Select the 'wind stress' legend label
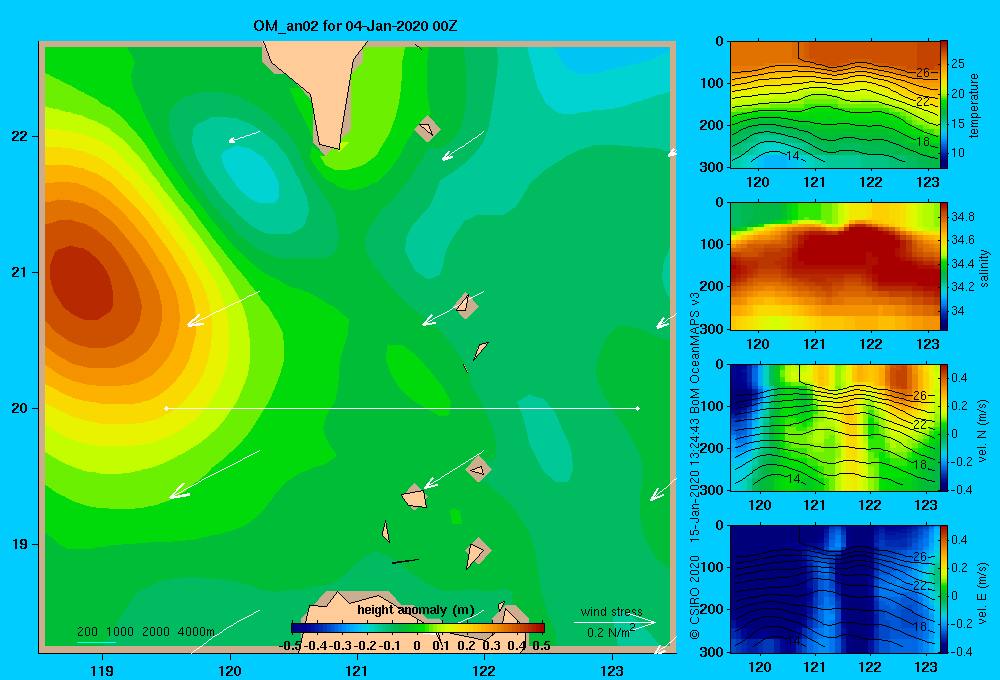 coord(611,612)
